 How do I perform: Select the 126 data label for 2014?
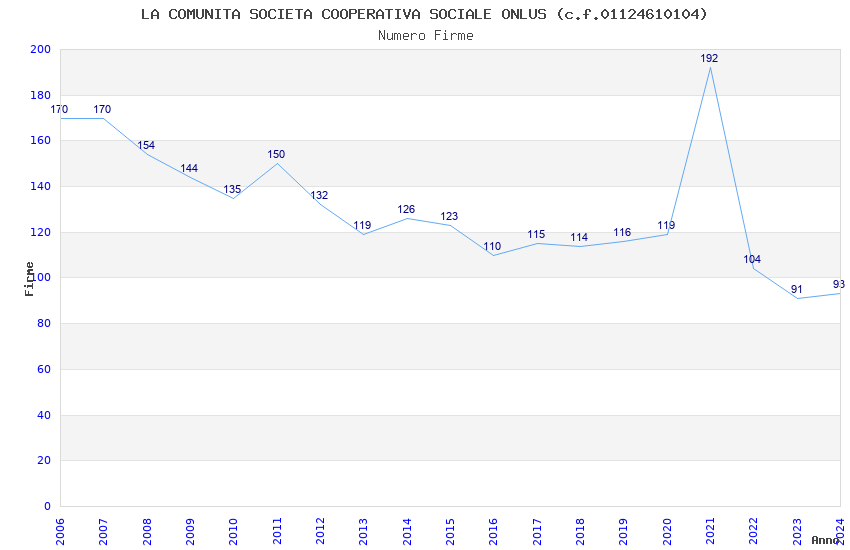(406, 209)
